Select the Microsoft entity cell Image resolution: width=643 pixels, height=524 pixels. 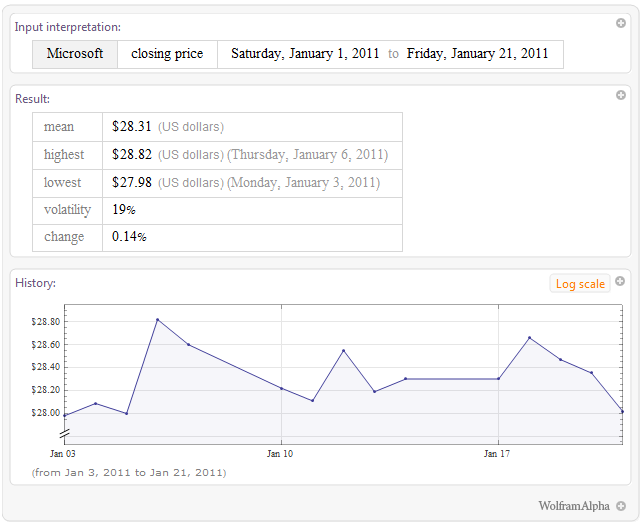(x=74, y=54)
